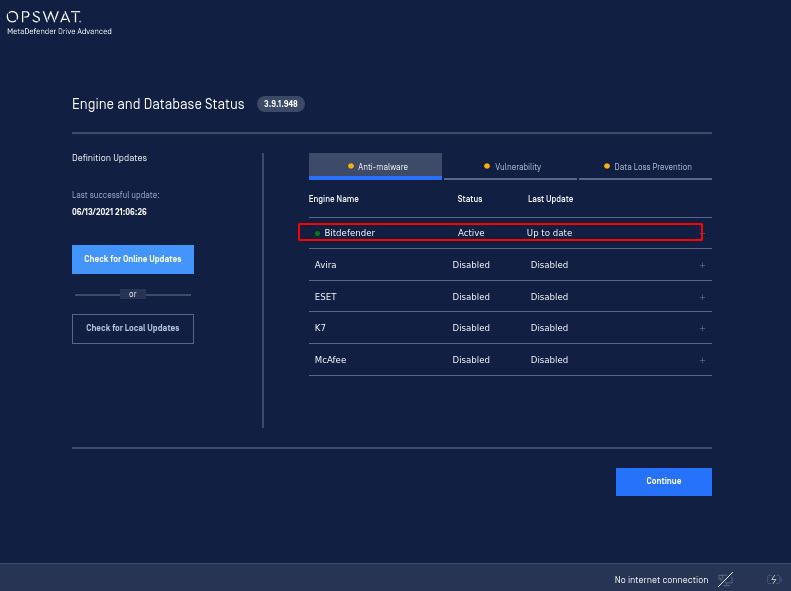Viewport: 791px width, 591px height.
Task: Expand the Bitdefender engine row
Action: coord(703,233)
